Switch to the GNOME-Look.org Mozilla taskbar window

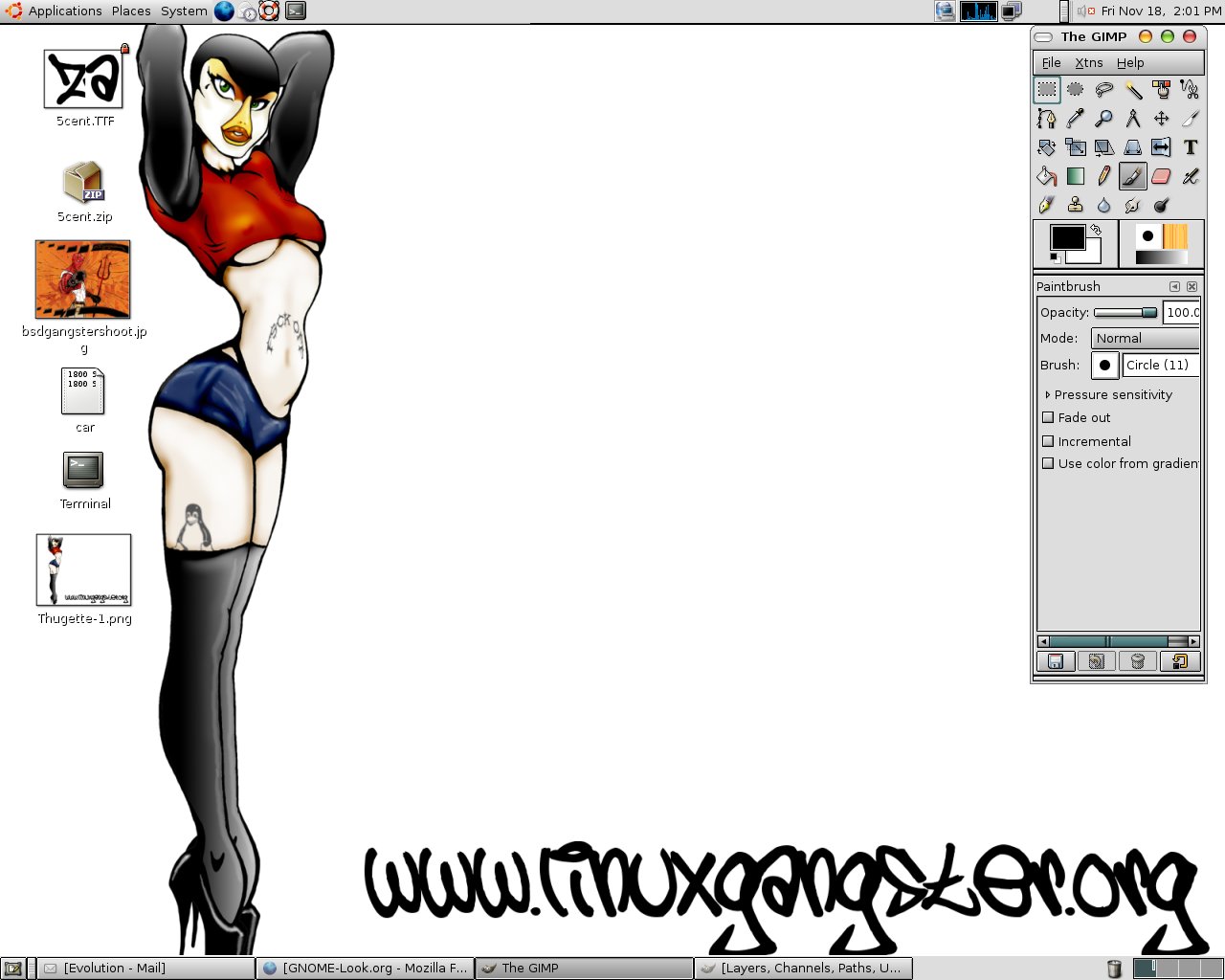(x=366, y=969)
